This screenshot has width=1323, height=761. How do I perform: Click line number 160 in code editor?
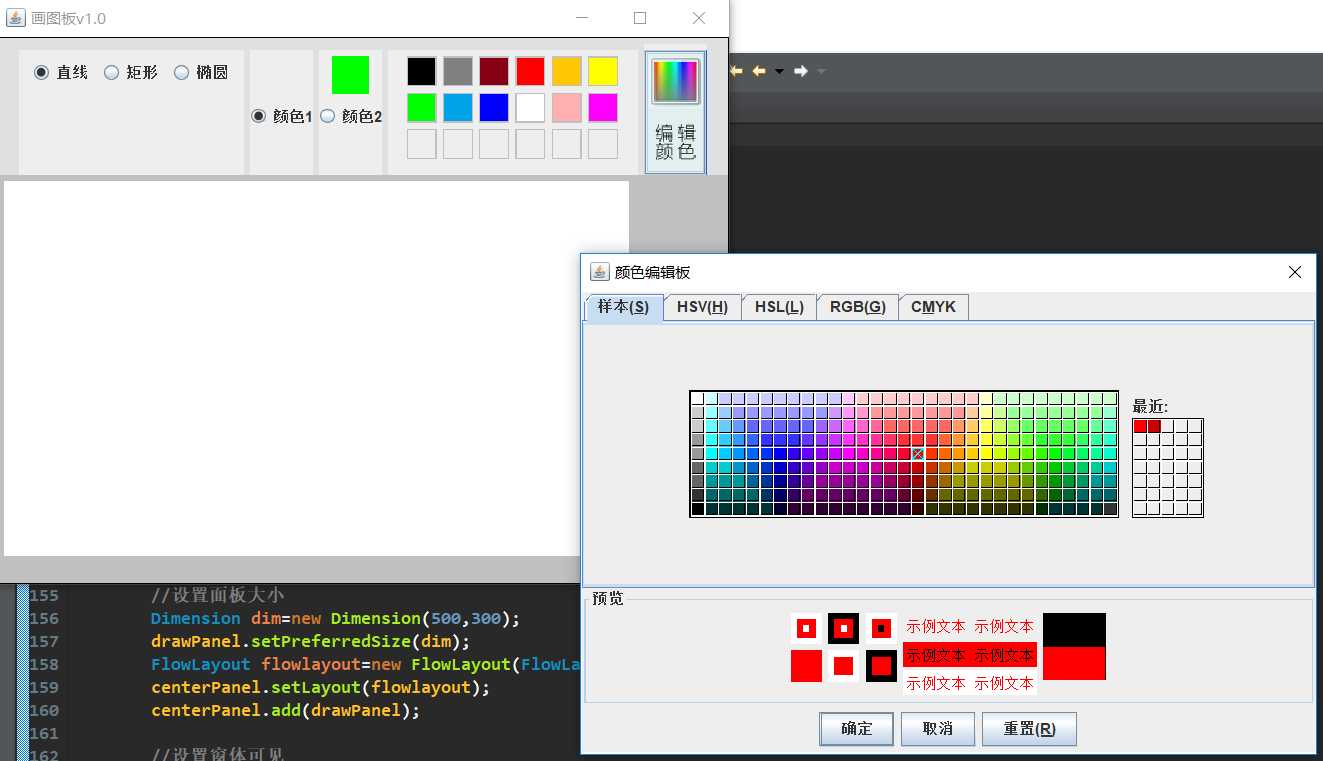click(44, 710)
